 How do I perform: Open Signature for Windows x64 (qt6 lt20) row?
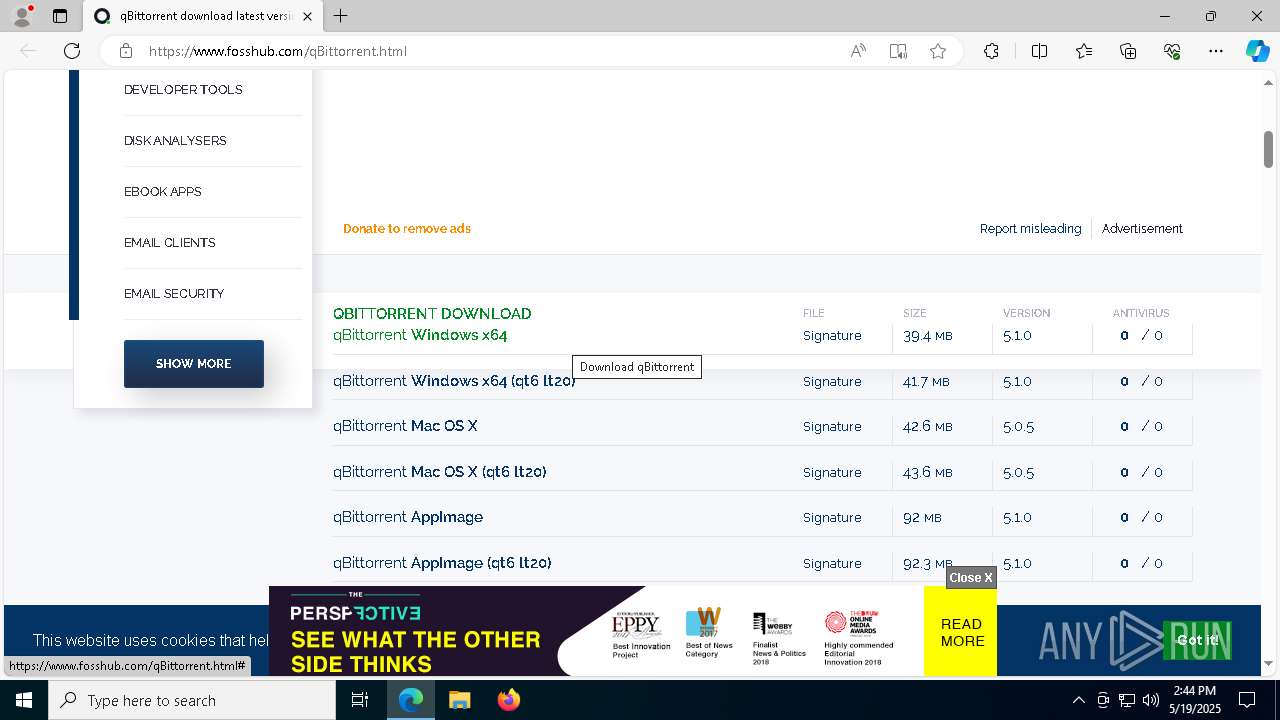(x=832, y=382)
